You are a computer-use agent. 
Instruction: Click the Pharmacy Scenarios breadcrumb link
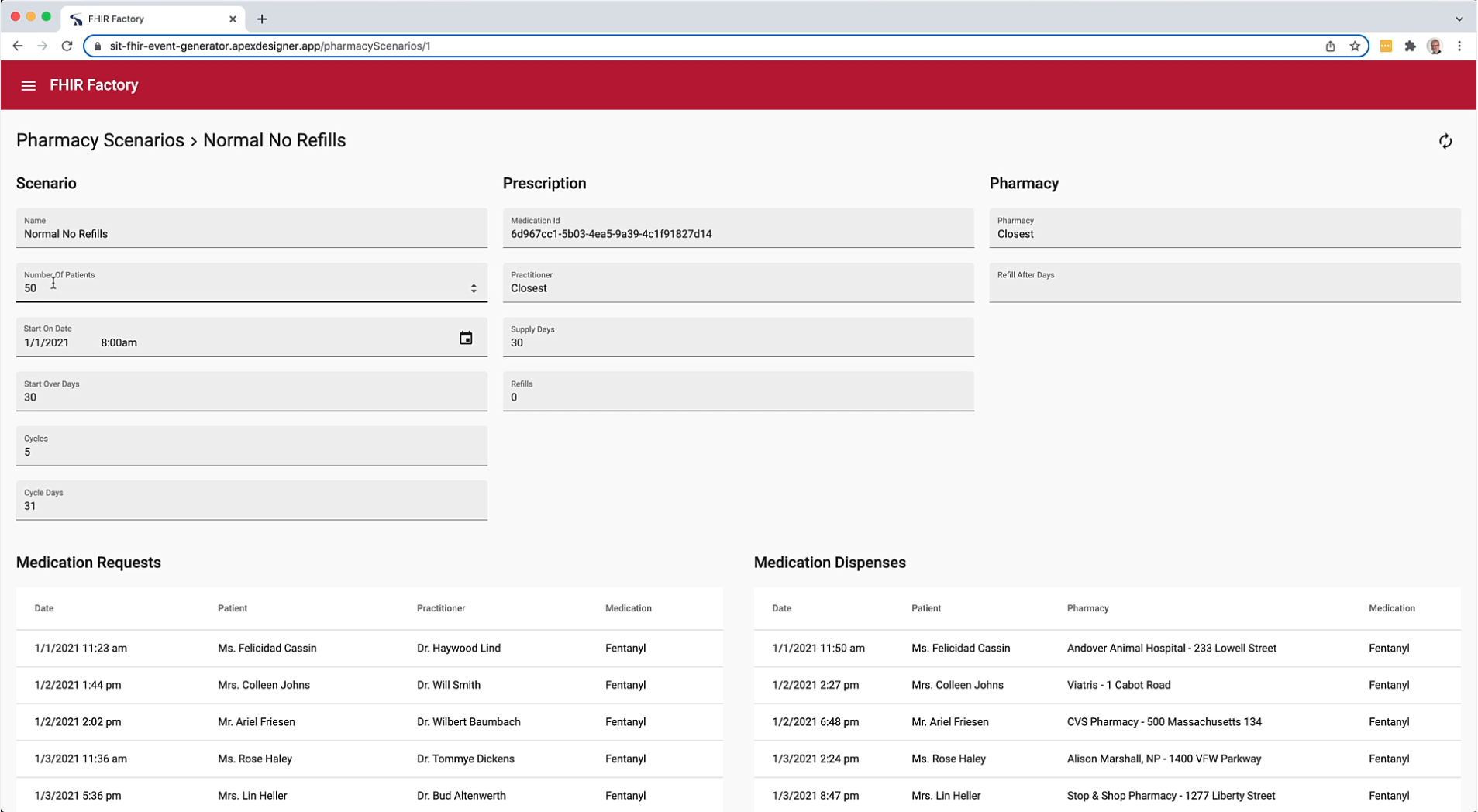[x=100, y=140]
